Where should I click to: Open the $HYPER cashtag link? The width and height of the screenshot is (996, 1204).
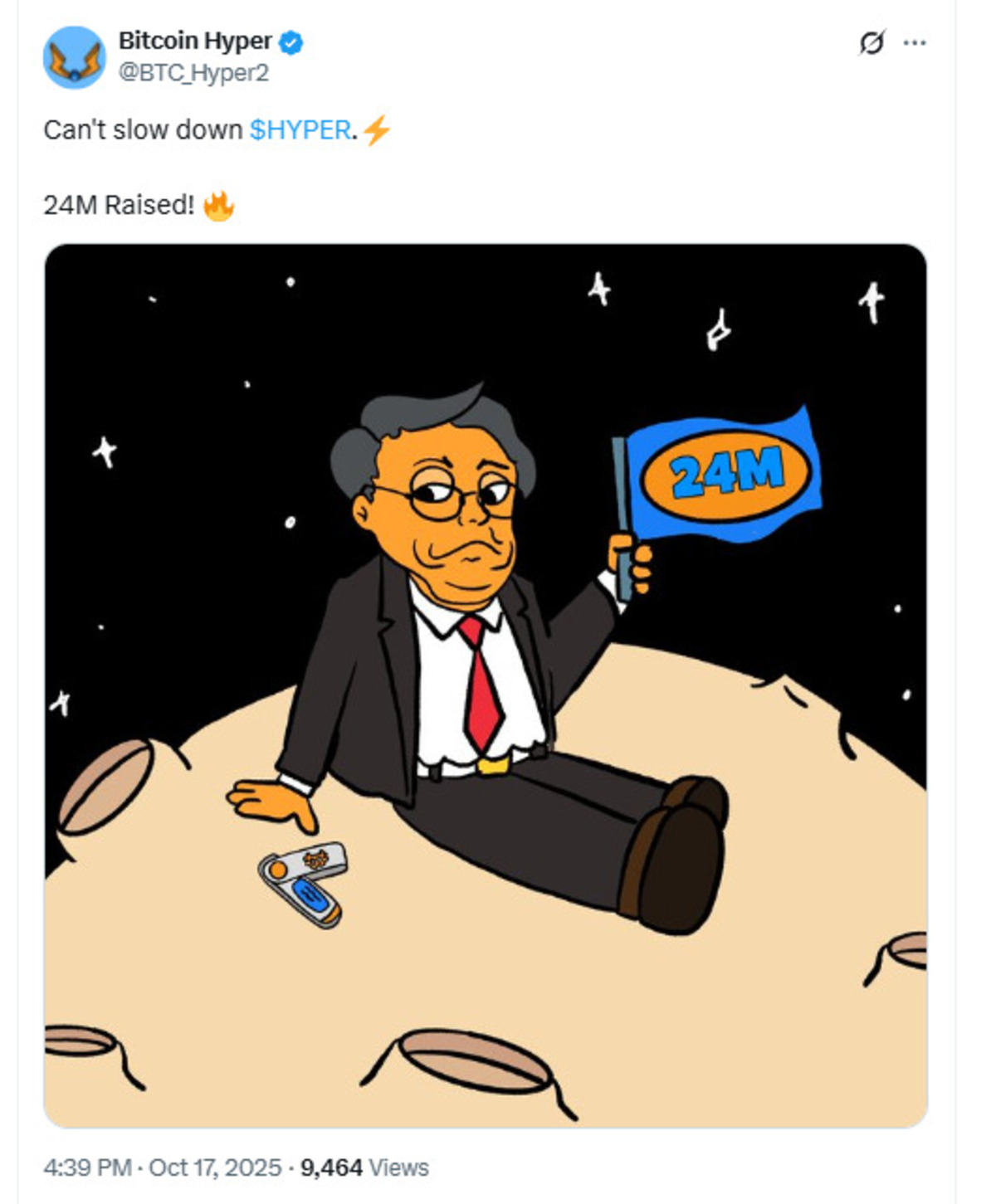[x=300, y=130]
